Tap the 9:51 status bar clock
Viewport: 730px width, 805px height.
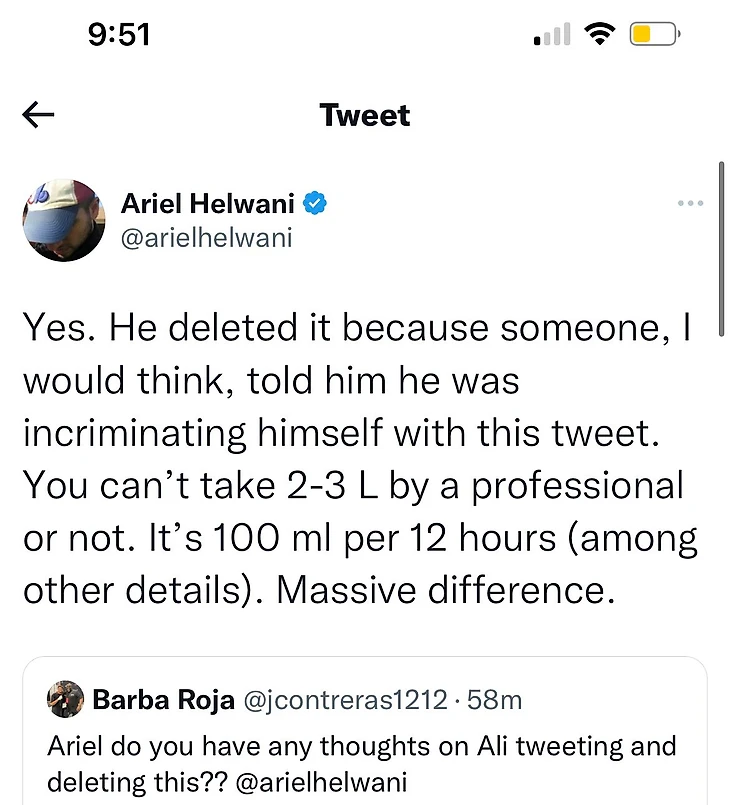point(119,34)
